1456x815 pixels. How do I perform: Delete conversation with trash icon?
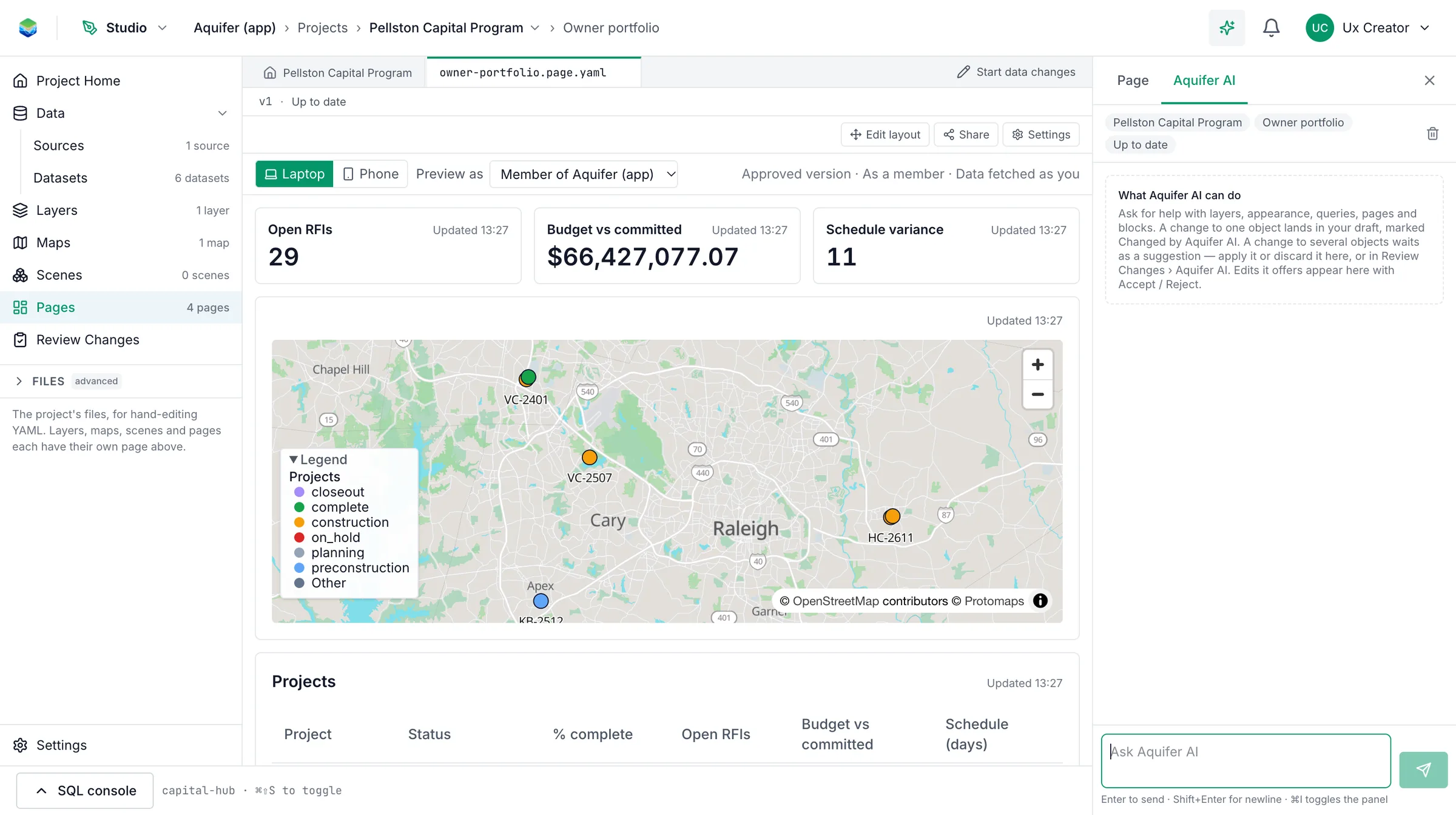coord(1432,134)
